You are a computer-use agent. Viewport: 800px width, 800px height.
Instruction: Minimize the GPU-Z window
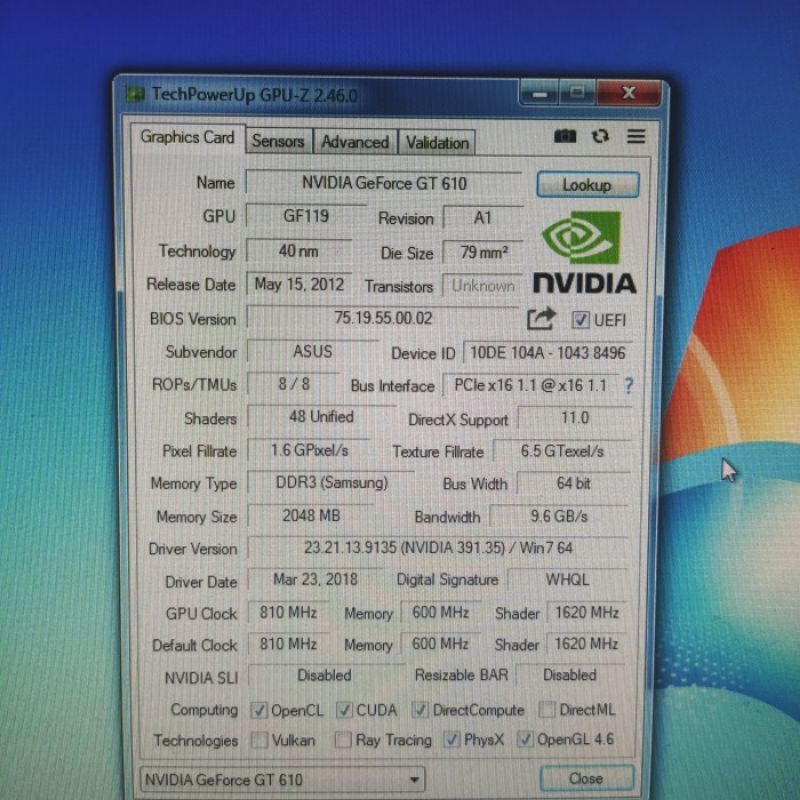point(539,94)
